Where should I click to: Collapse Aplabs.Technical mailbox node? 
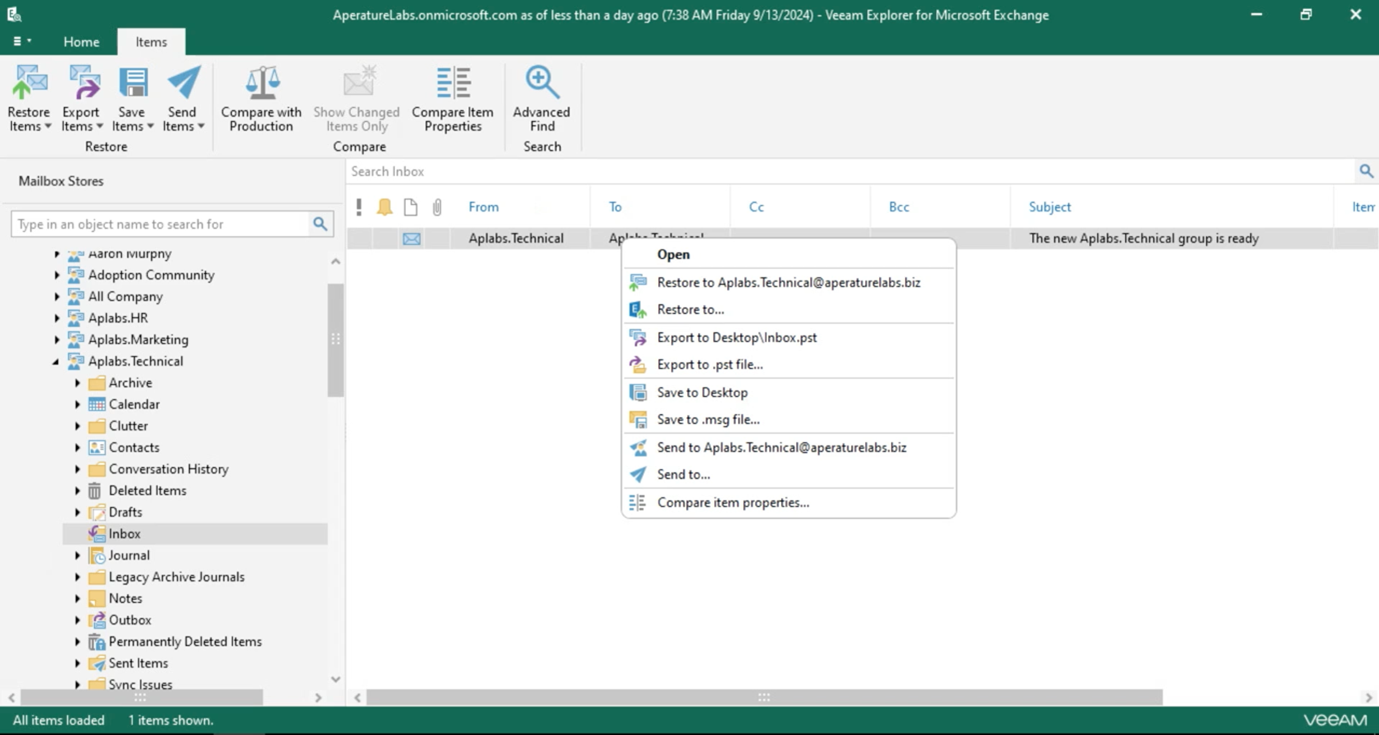(57, 361)
